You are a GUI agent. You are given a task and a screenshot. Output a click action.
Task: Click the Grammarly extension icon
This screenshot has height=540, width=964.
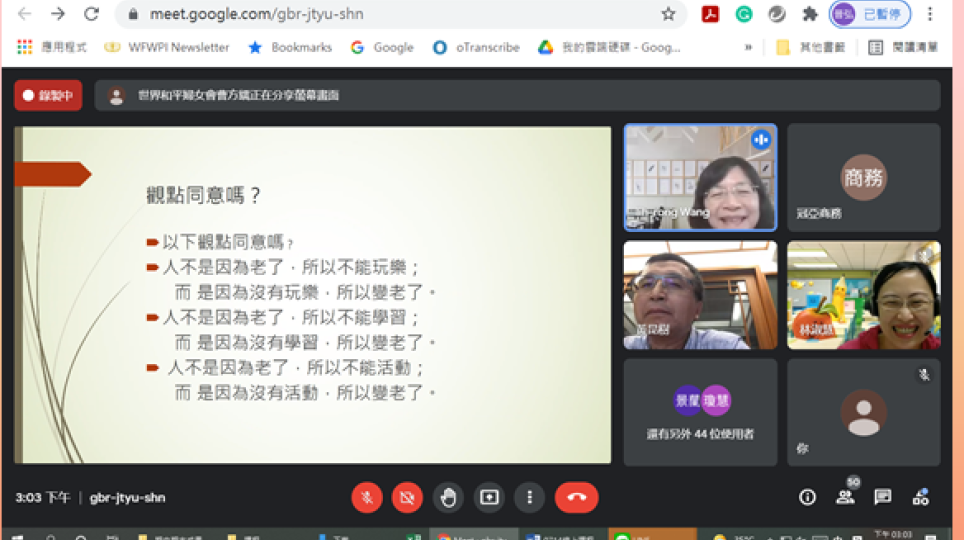point(744,14)
